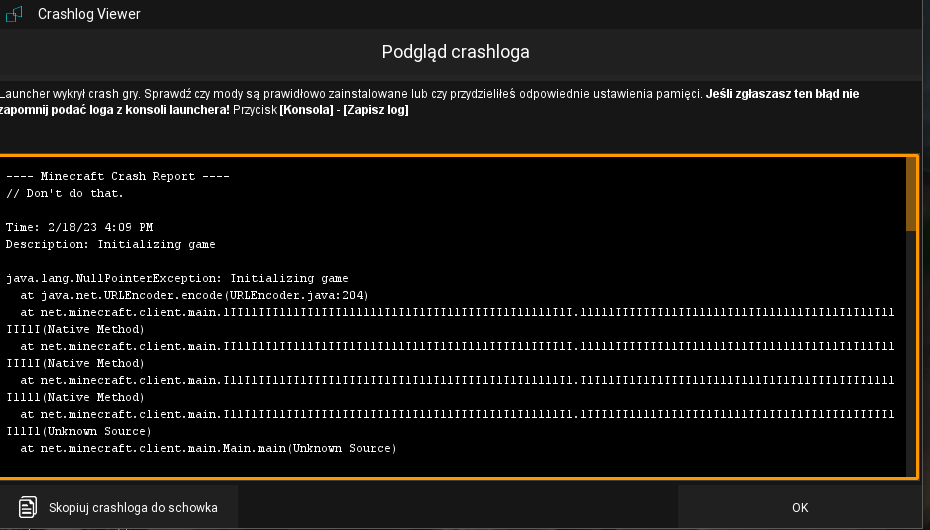
Task: Click the Main.main(Unknown Source) stack line
Action: (x=208, y=448)
